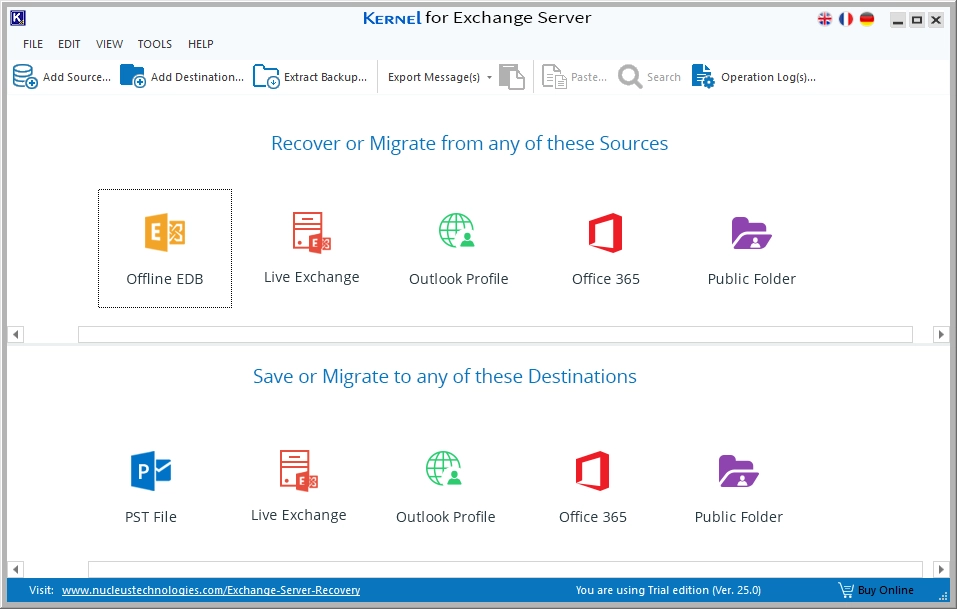Click the Trial edition version text
The image size is (957, 609).
(668, 590)
